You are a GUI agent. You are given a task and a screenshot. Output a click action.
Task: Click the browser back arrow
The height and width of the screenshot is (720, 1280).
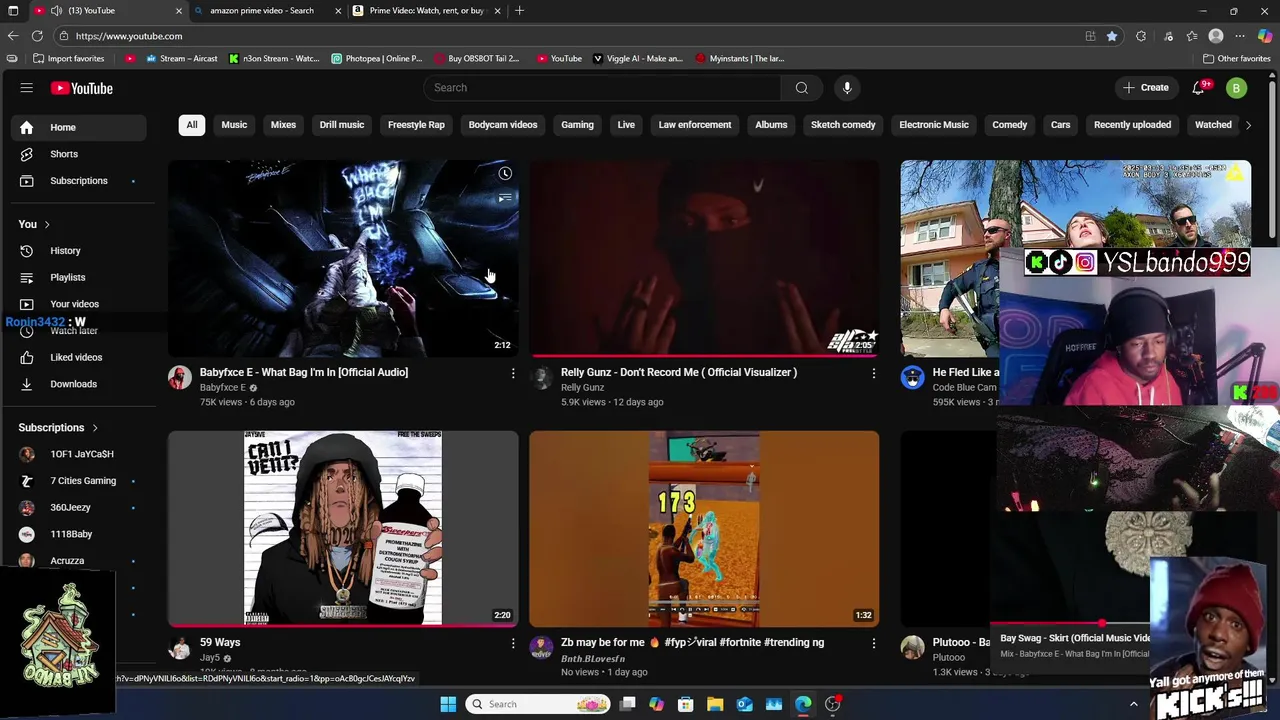click(x=13, y=36)
